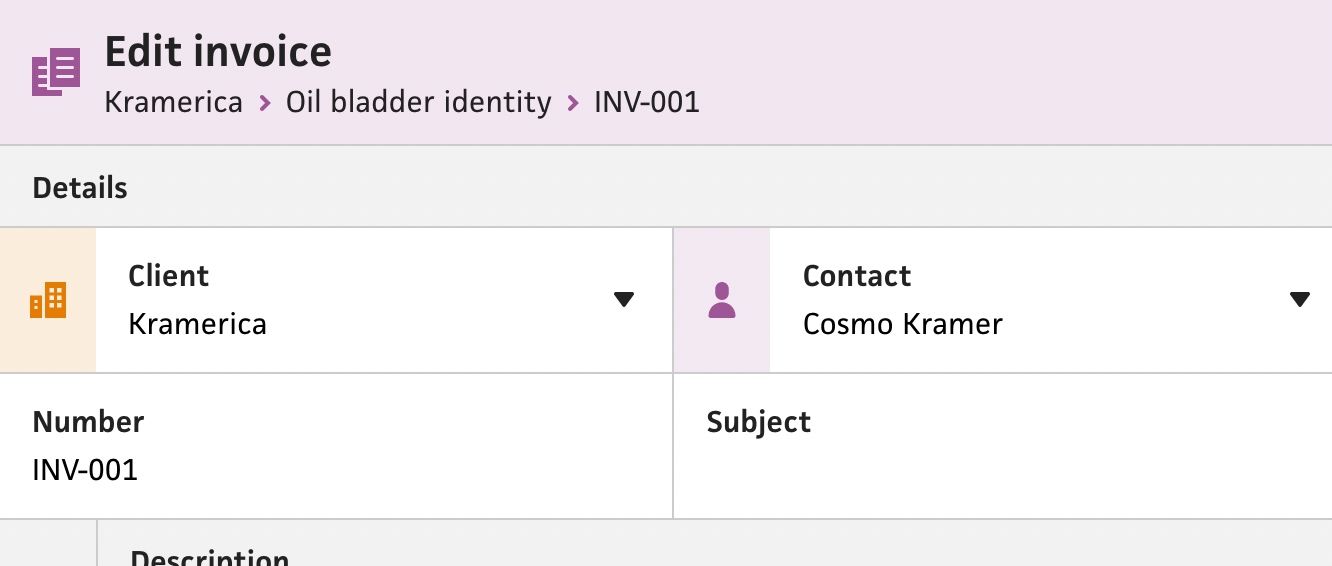The width and height of the screenshot is (1332, 566).
Task: Click the first breadcrumb chevron after Kramerica
Action: tap(265, 102)
